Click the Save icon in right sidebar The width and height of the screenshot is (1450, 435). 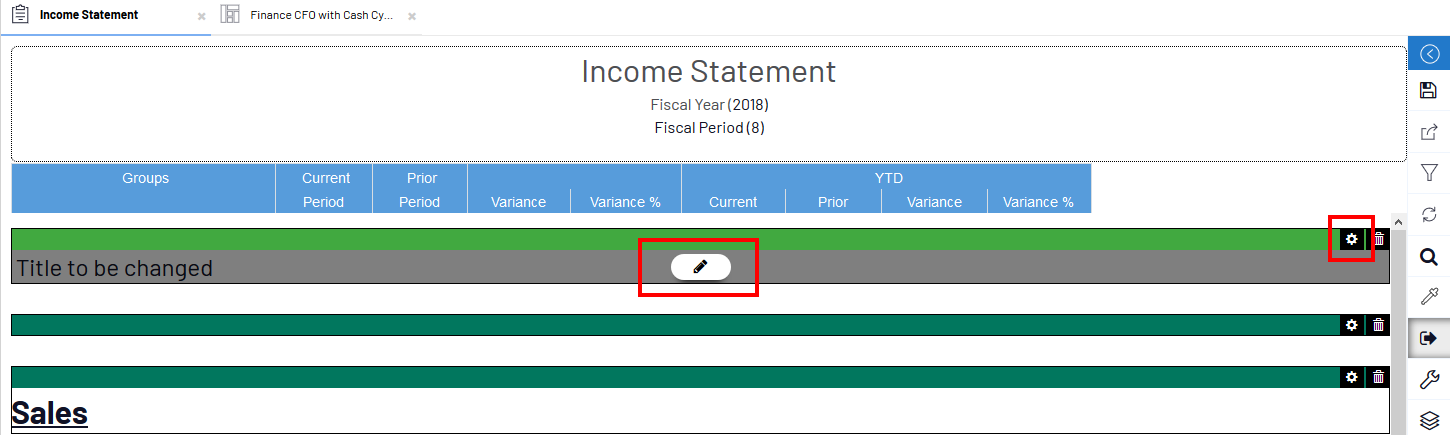pos(1429,91)
